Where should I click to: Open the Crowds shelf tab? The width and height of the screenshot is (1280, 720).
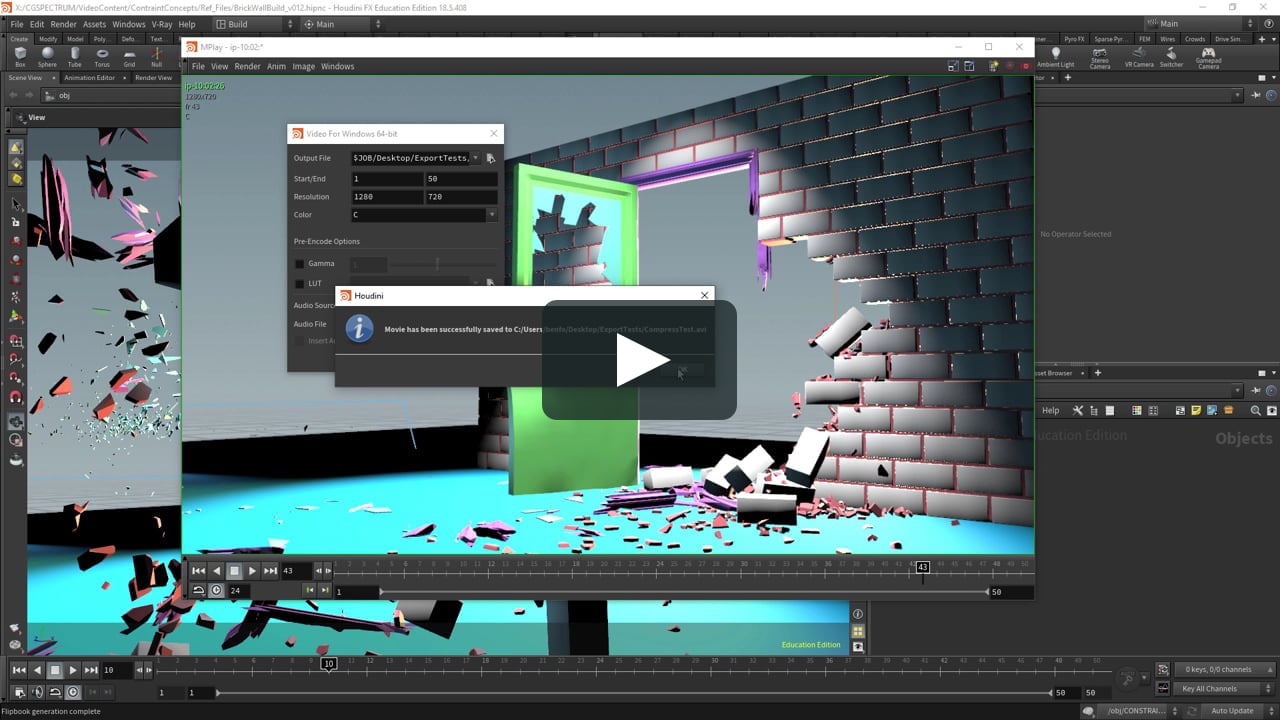[x=1195, y=39]
